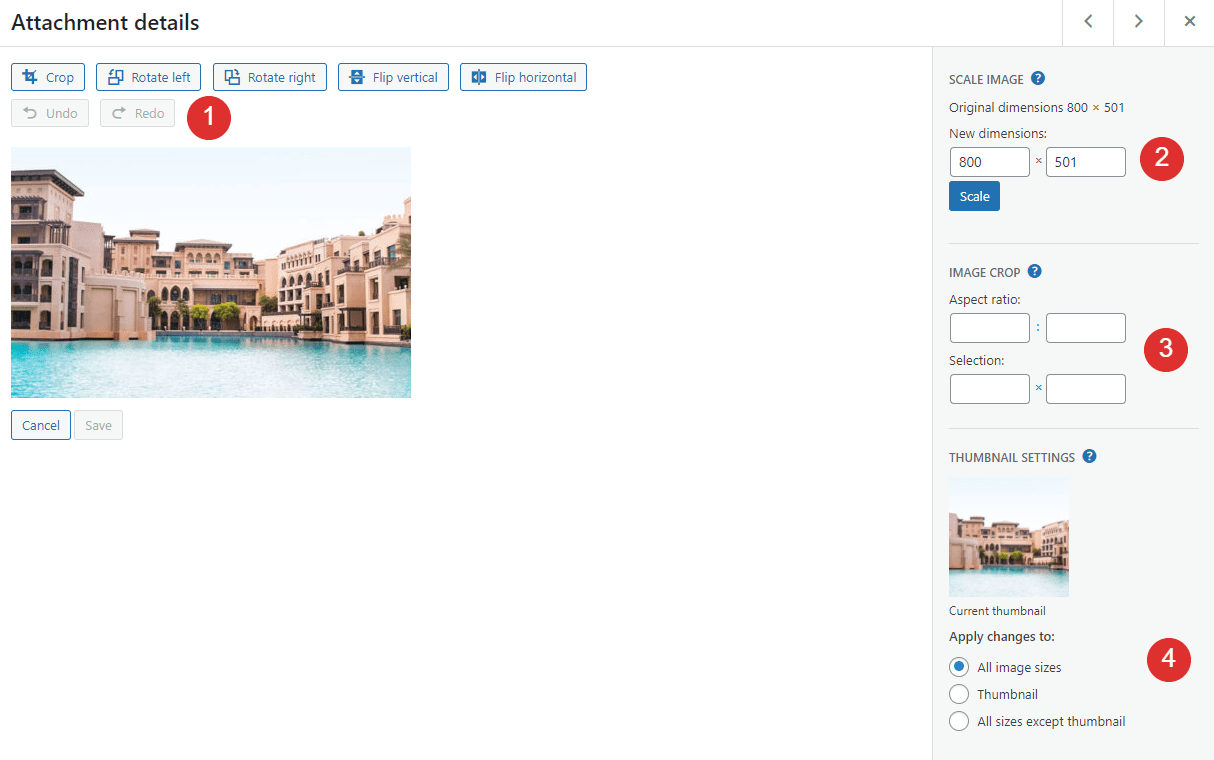The image size is (1214, 760).
Task: Flip the image vertically
Action: tap(393, 77)
